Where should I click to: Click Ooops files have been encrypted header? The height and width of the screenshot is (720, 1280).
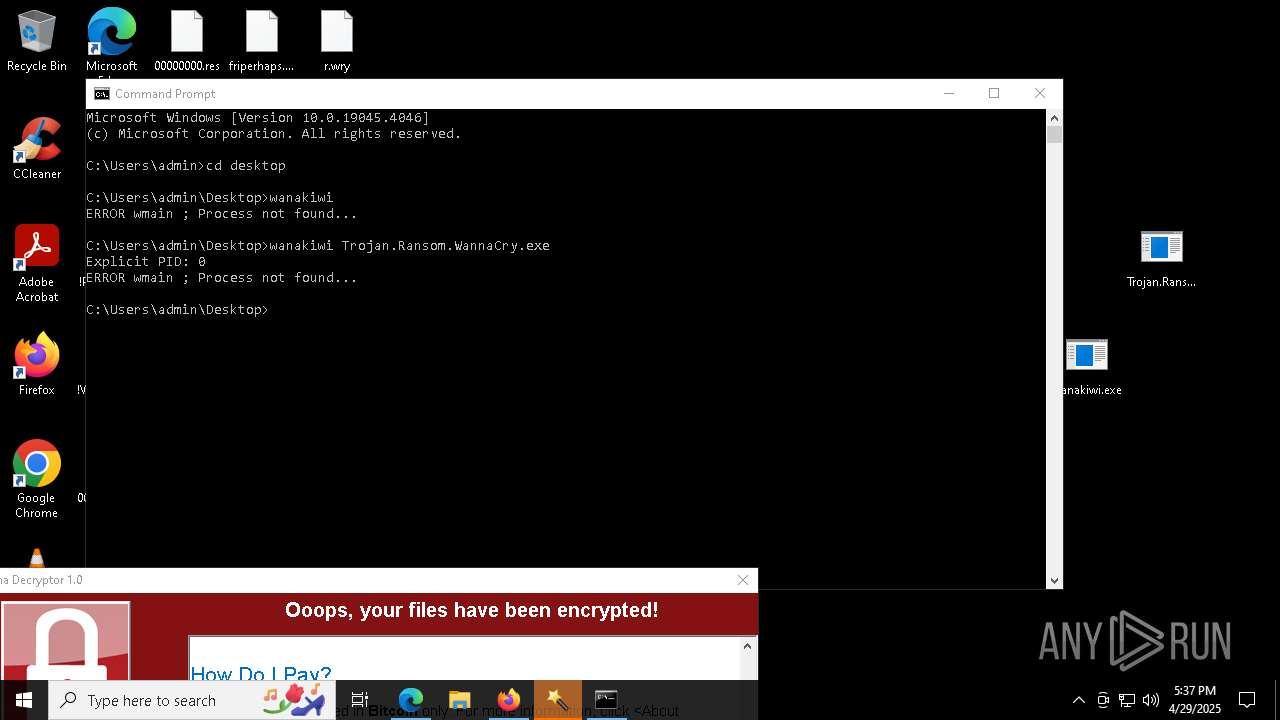point(472,610)
